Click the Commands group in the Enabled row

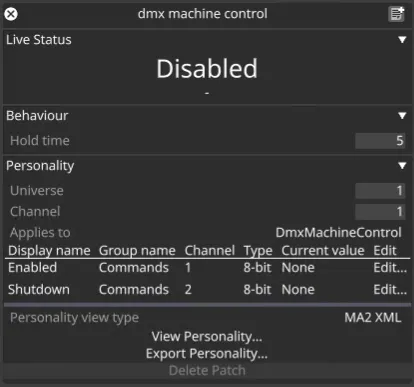134,268
